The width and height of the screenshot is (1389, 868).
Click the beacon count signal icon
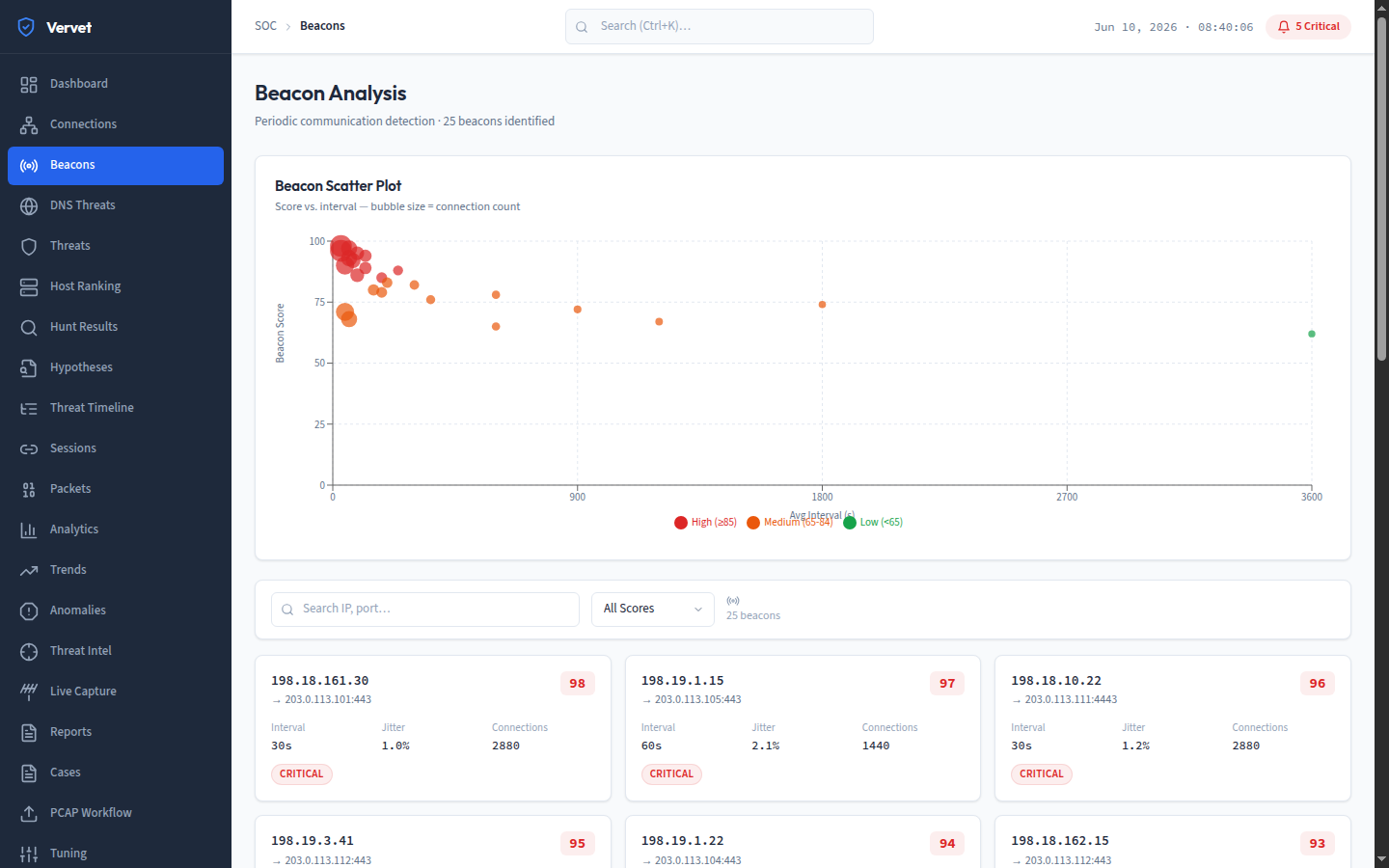[x=733, y=601]
